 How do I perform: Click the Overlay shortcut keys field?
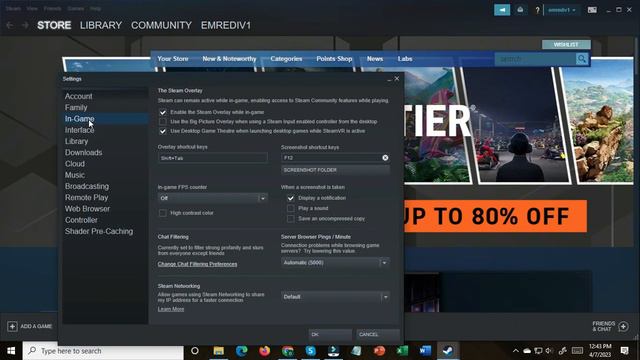coord(213,158)
